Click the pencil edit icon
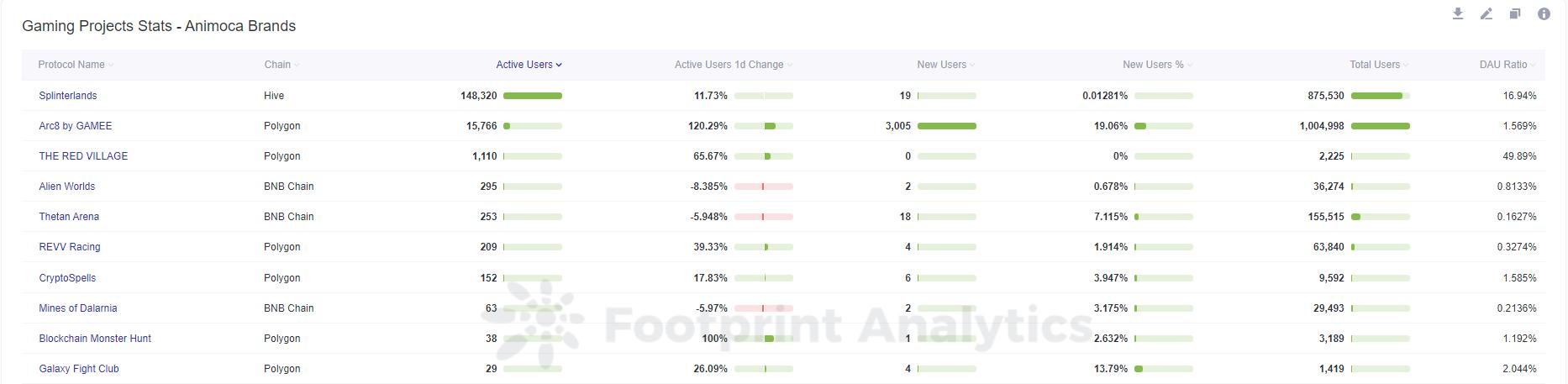Viewport: 1568px width, 384px height. click(1486, 13)
